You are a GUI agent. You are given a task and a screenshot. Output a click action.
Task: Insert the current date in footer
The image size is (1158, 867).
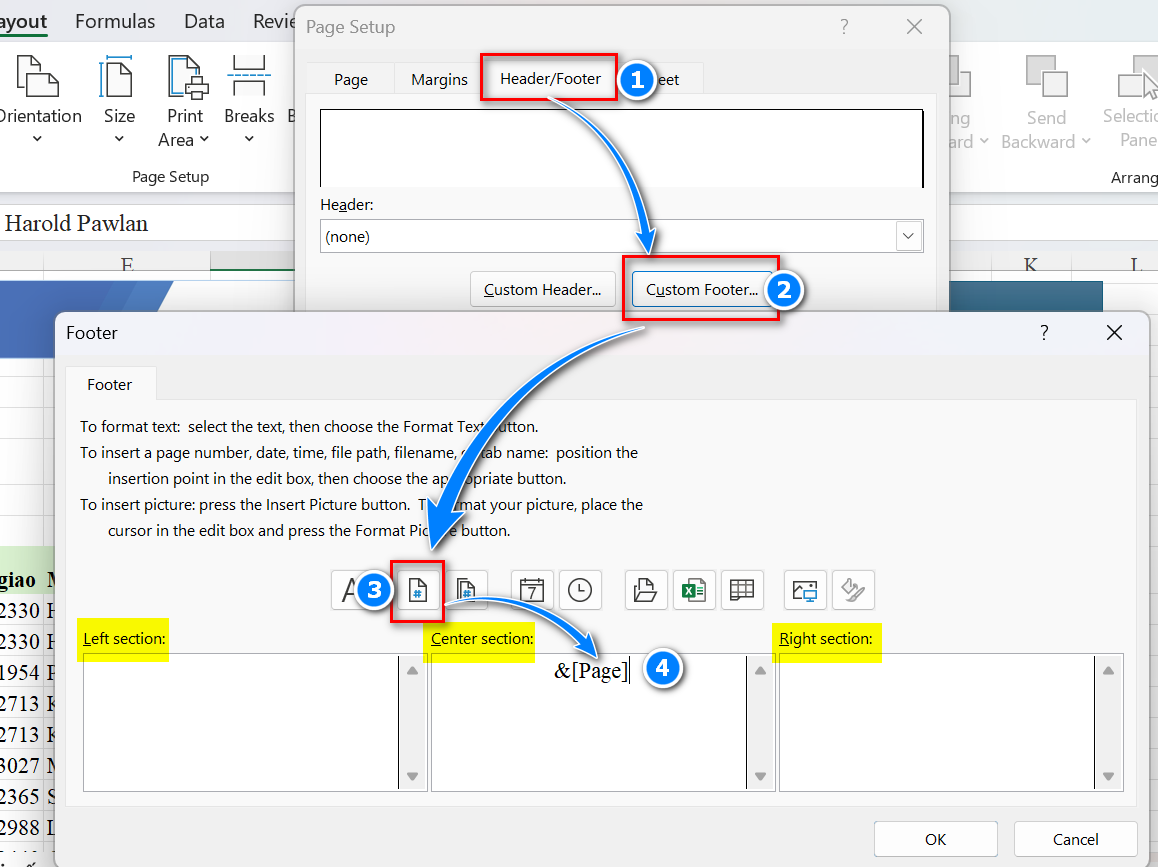click(x=532, y=590)
